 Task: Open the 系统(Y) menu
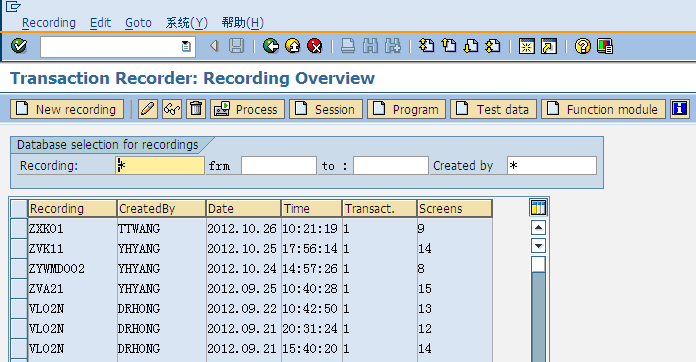pos(186,23)
